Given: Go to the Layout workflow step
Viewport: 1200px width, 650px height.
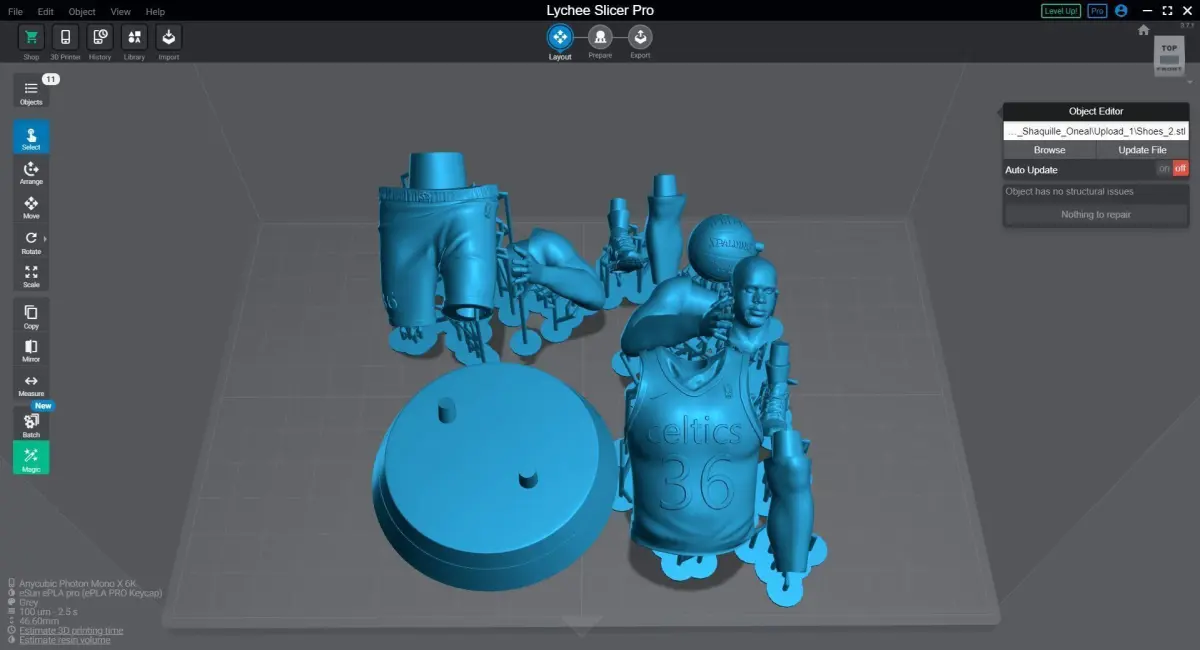Looking at the screenshot, I should tap(560, 37).
